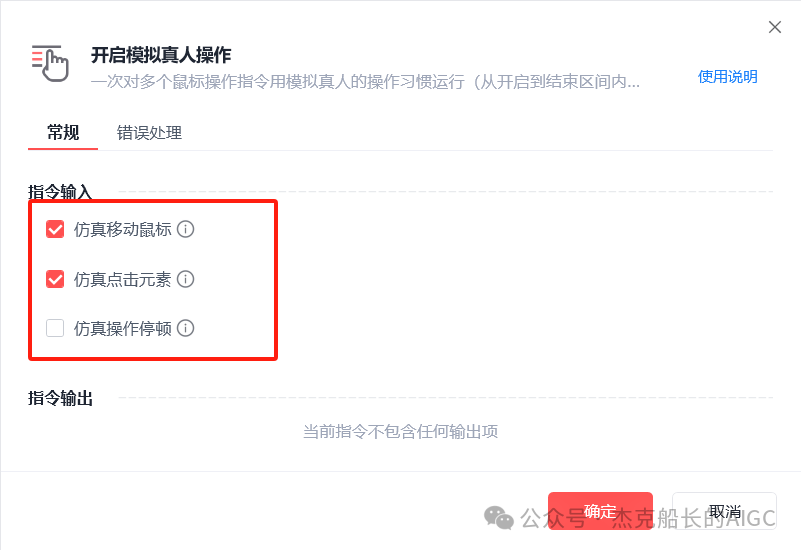Click the 当前指令不包含任何输出项 placeholder text
This screenshot has height=550, width=801.
pos(400,432)
